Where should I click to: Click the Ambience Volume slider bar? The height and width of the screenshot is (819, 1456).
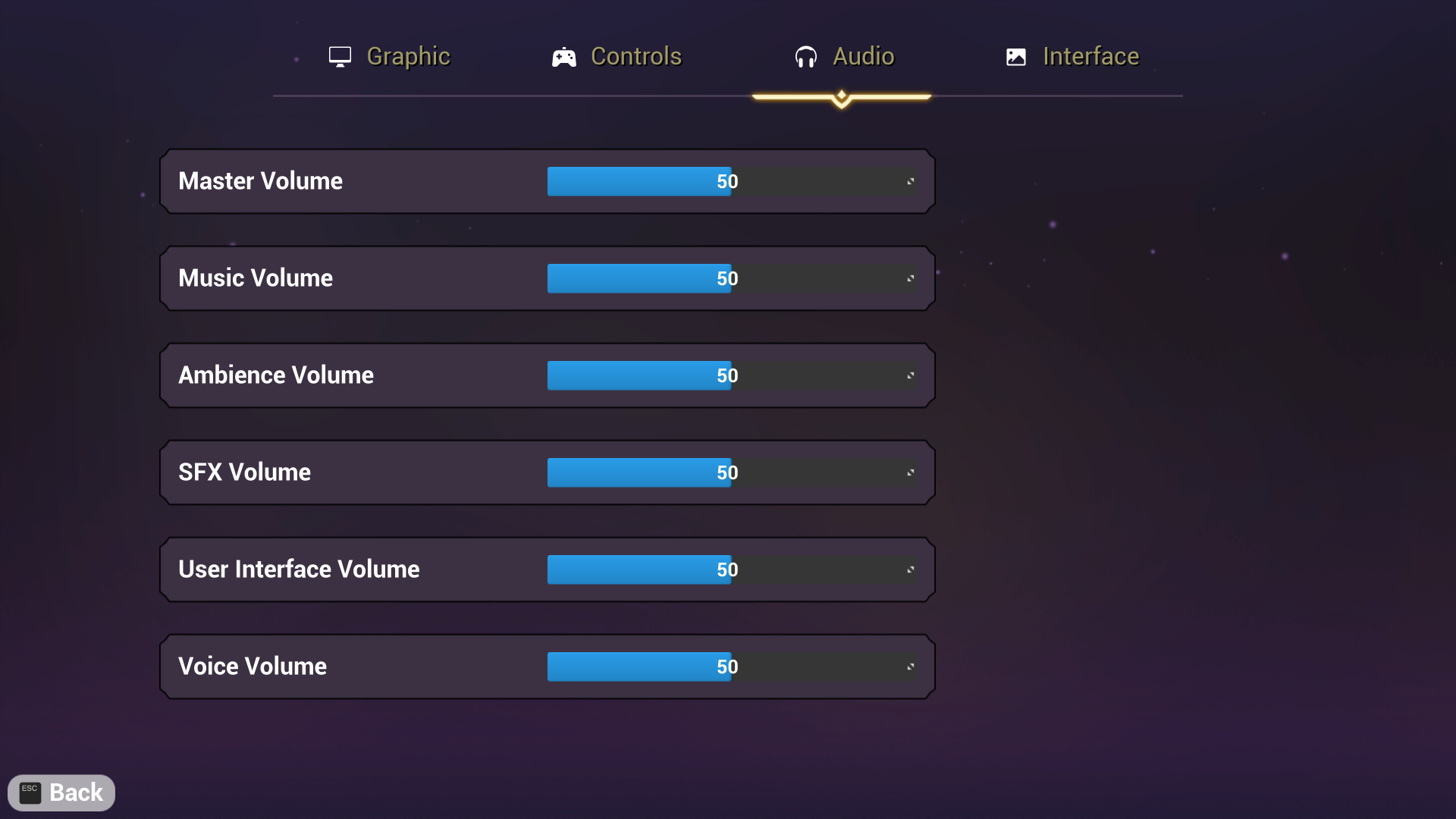point(733,376)
